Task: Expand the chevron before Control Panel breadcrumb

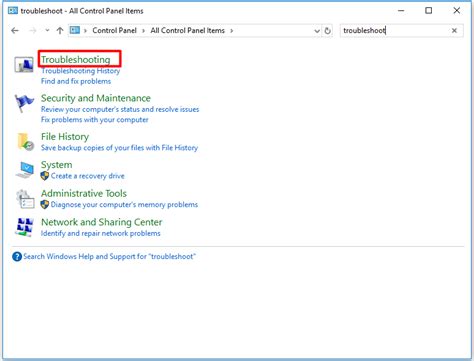Action: coord(85,31)
